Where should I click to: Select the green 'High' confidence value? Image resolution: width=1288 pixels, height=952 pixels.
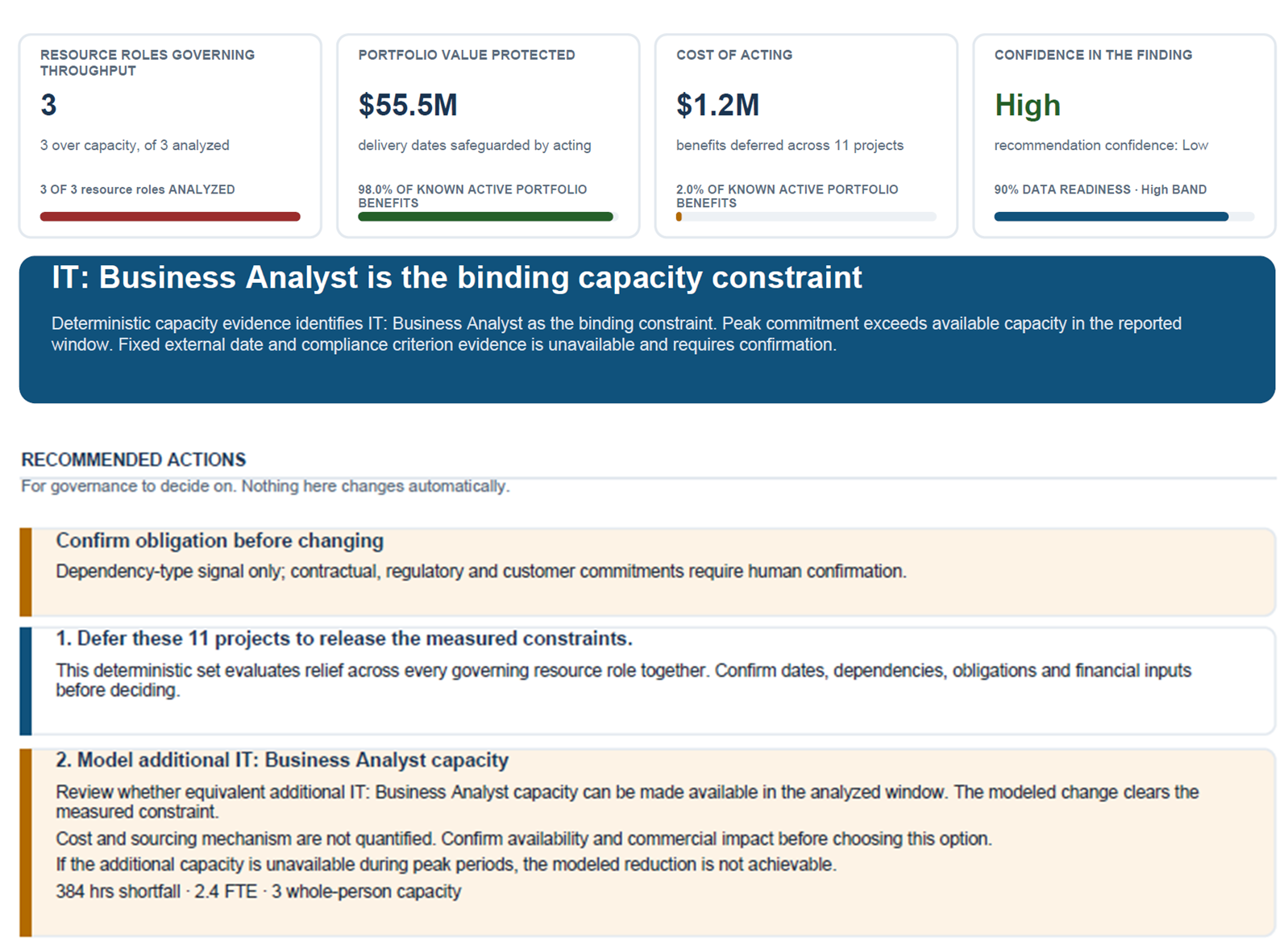pyautogui.click(x=1028, y=105)
